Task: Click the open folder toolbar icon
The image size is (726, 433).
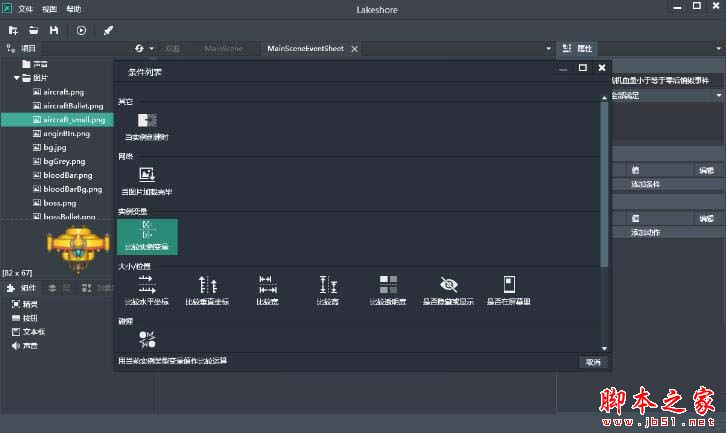Action: click(33, 31)
